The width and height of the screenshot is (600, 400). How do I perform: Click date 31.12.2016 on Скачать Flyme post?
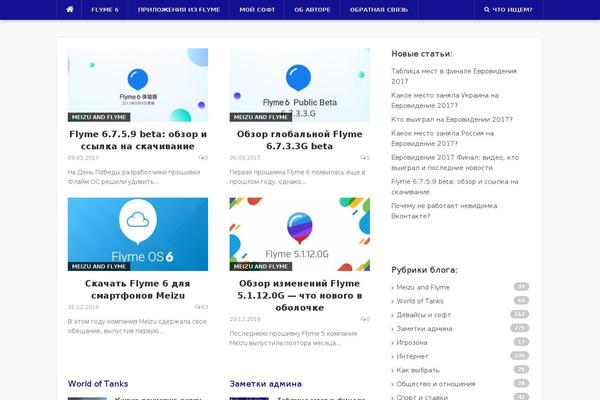[x=83, y=307]
